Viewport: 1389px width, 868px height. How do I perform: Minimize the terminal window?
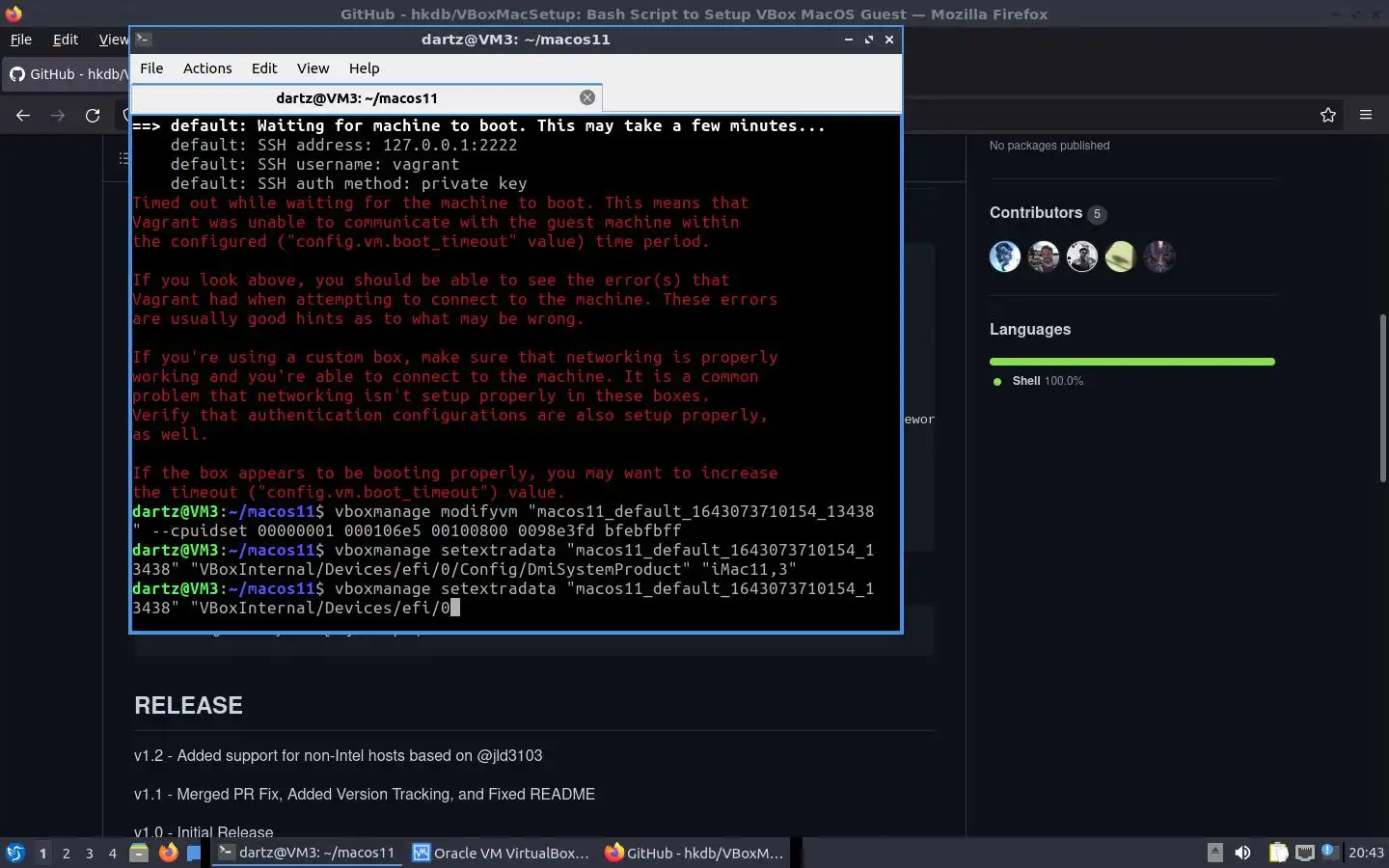pyautogui.click(x=848, y=40)
